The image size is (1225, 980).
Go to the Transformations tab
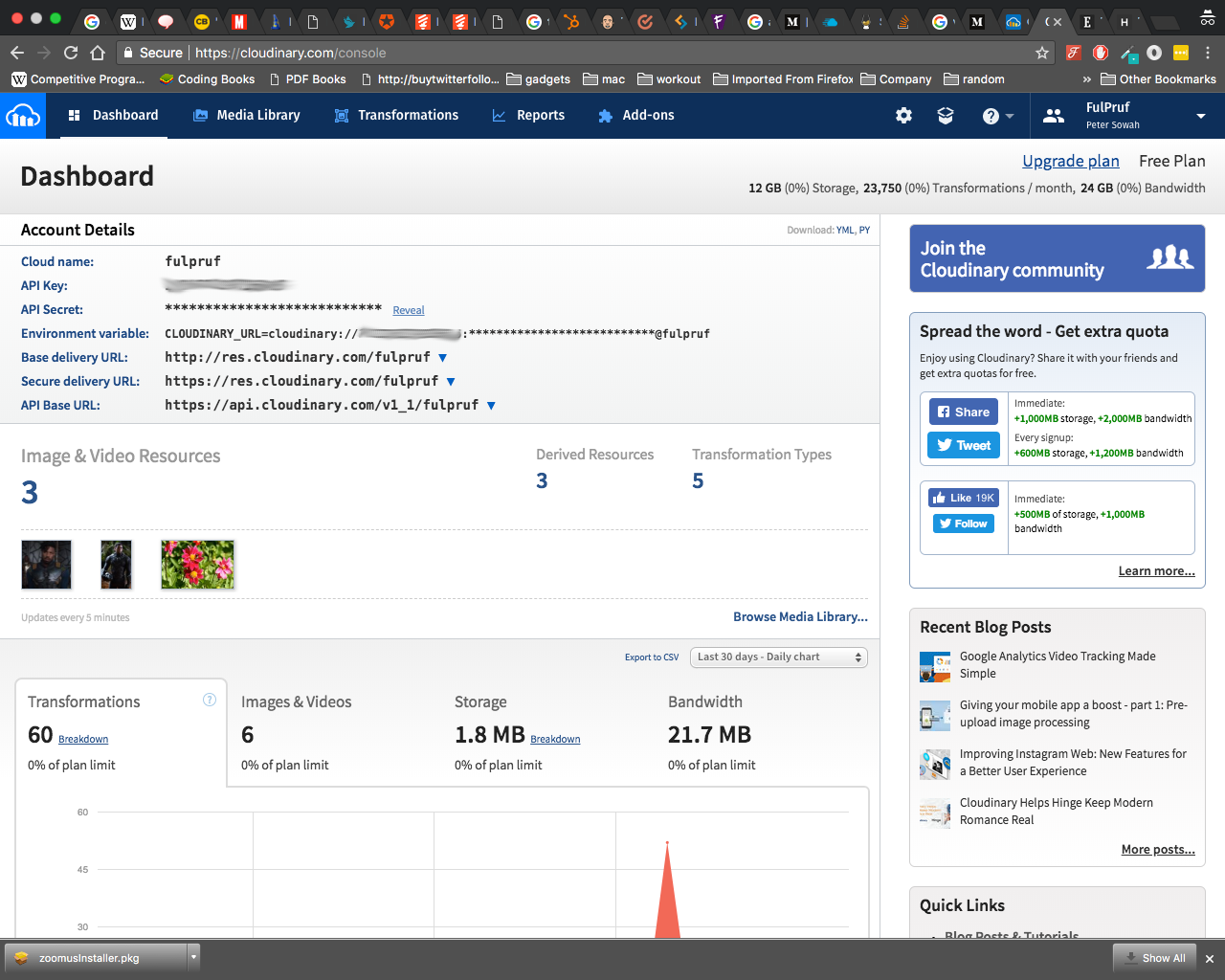point(396,116)
